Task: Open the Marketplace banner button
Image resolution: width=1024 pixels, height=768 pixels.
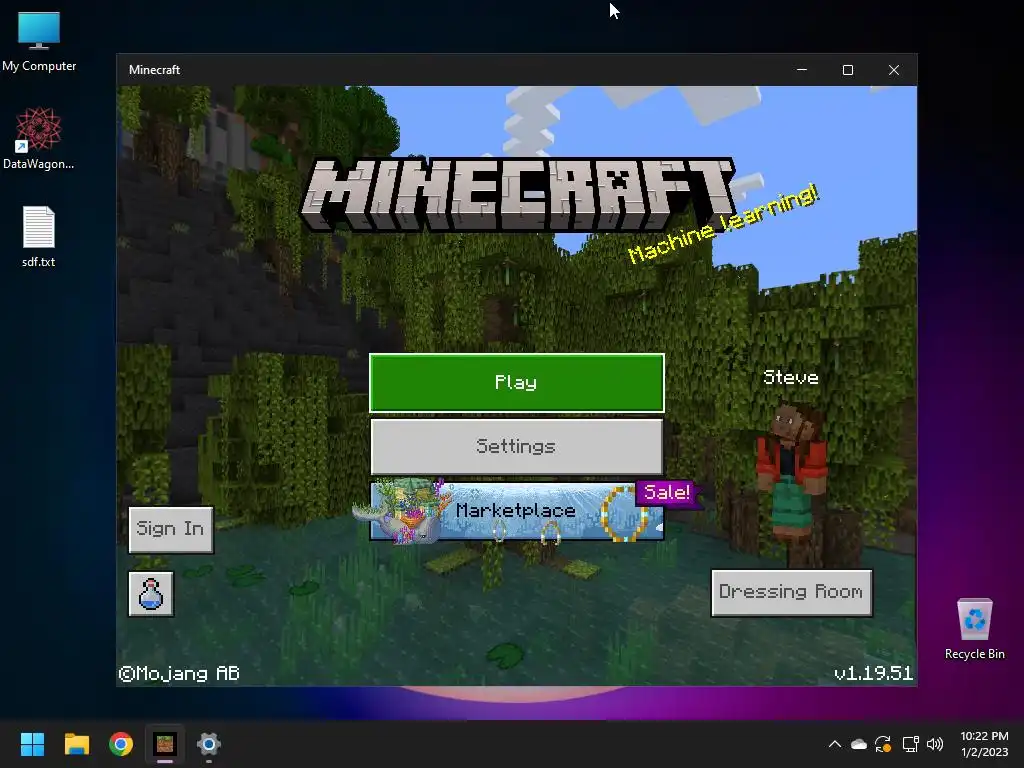Action: 517,511
